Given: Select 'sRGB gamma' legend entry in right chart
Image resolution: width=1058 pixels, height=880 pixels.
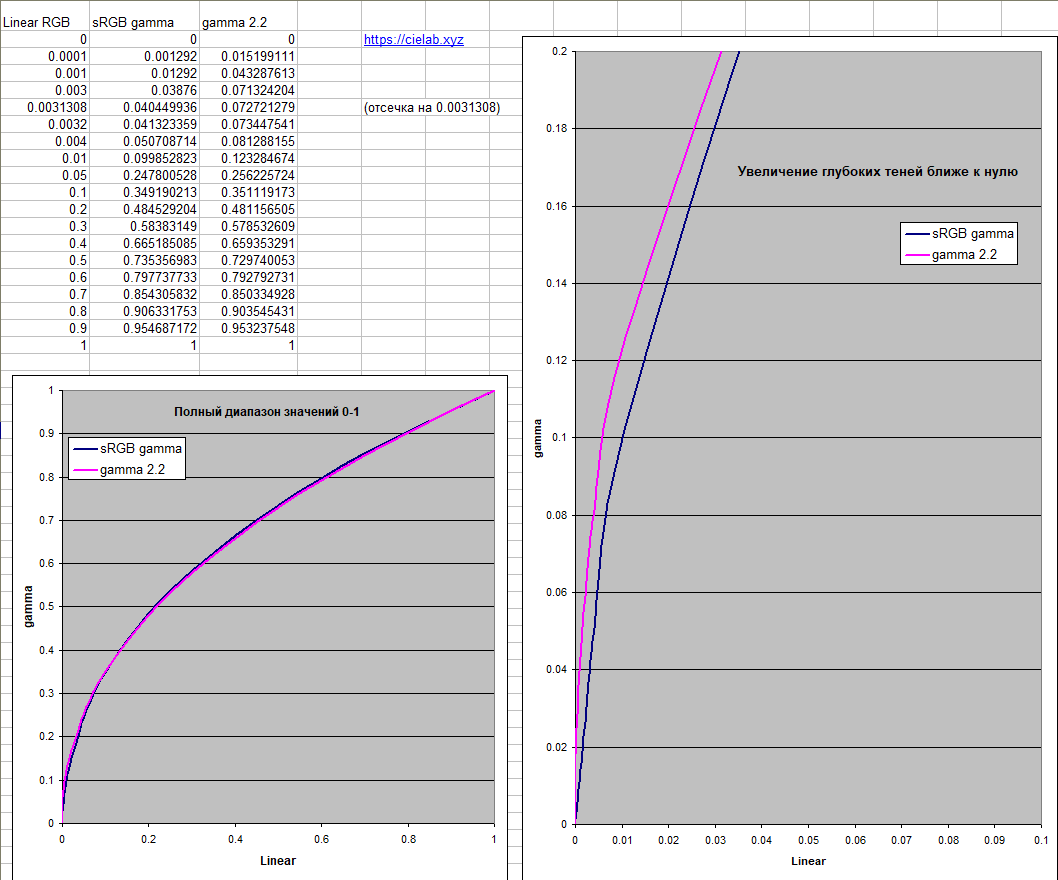Looking at the screenshot, I should pos(972,234).
